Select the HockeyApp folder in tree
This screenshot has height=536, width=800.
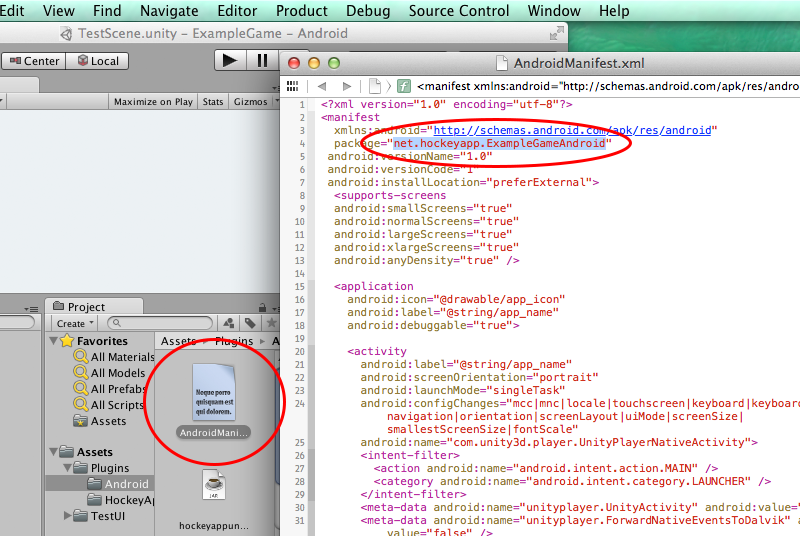pyautogui.click(x=120, y=500)
